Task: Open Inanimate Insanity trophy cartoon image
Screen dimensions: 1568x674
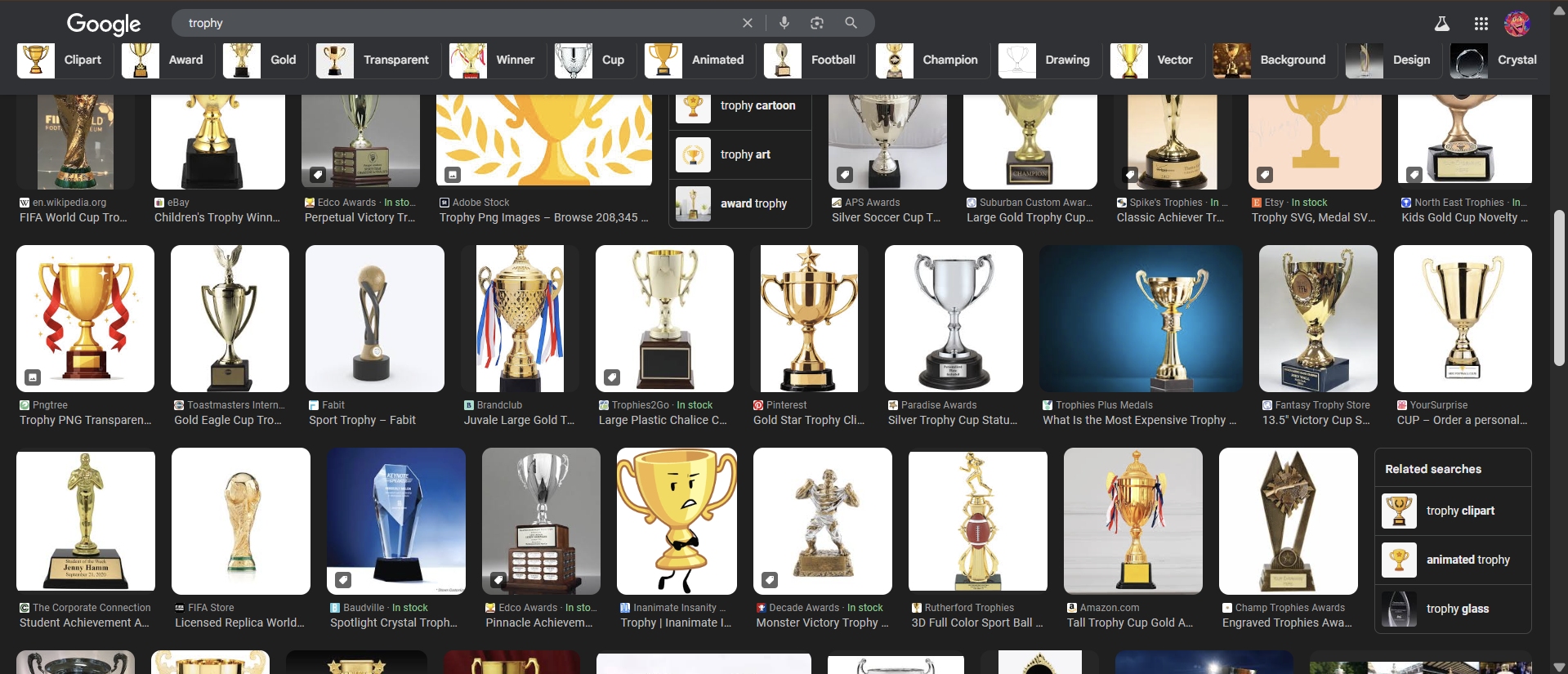Action: click(677, 520)
